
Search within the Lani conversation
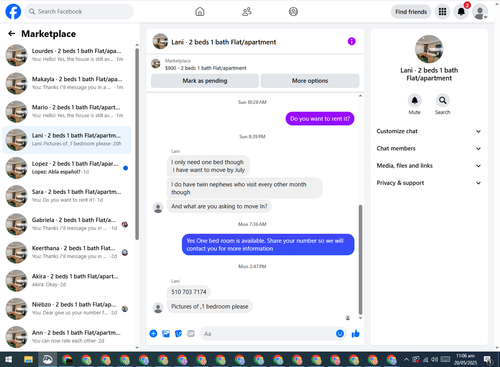pos(442,100)
